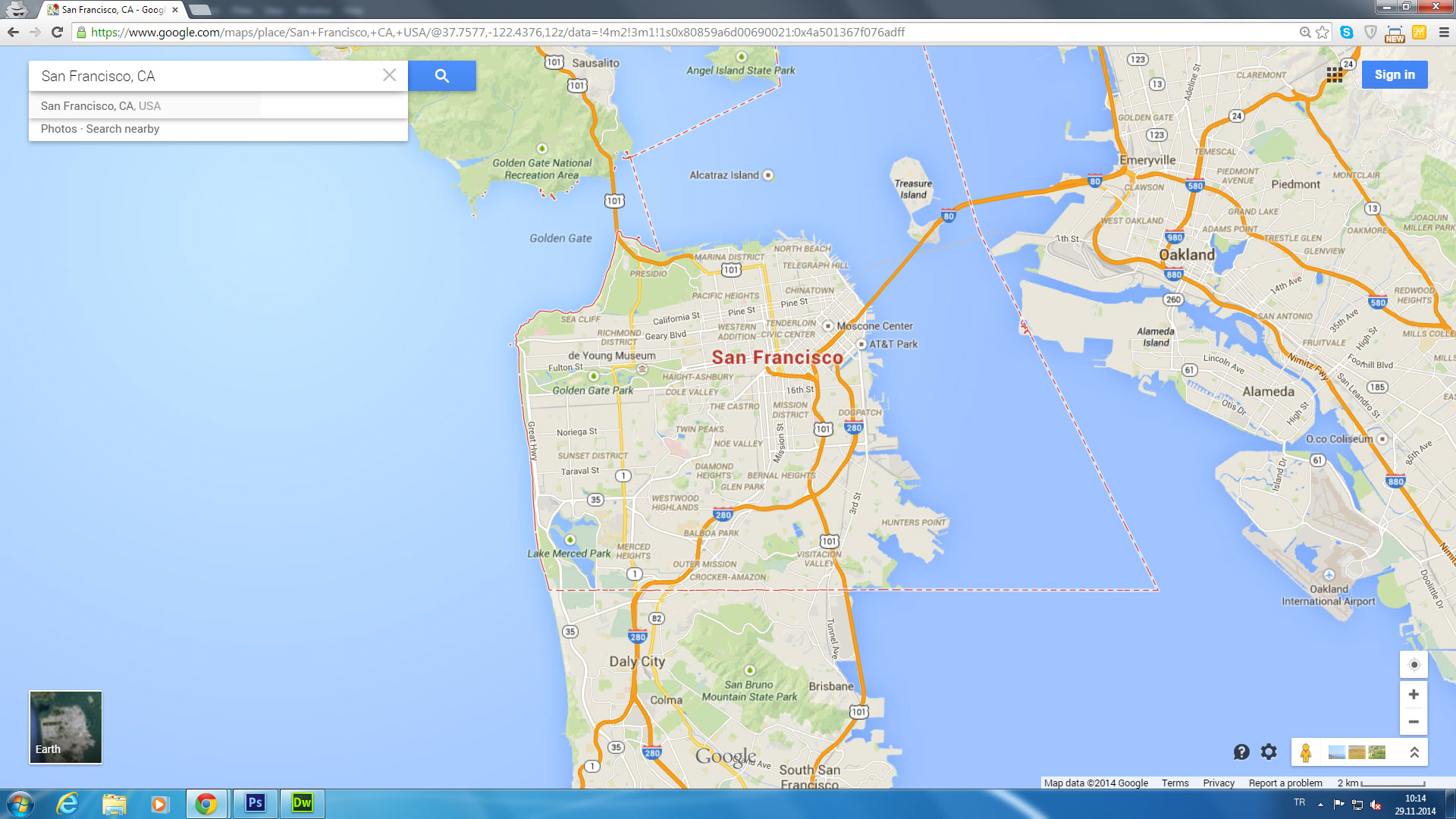1456x819 pixels.
Task: Click the Report a problem link
Action: (1285, 783)
